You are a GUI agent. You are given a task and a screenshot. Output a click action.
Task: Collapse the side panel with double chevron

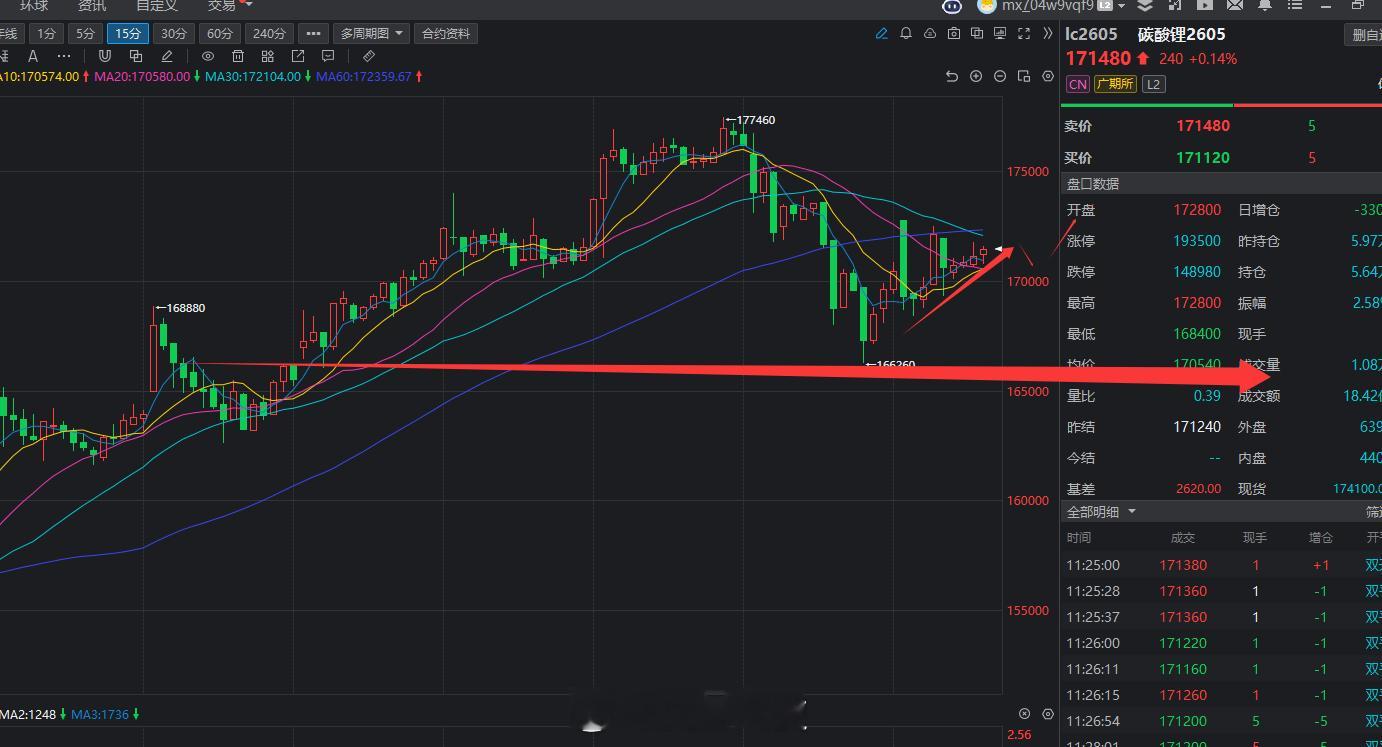[x=1048, y=33]
